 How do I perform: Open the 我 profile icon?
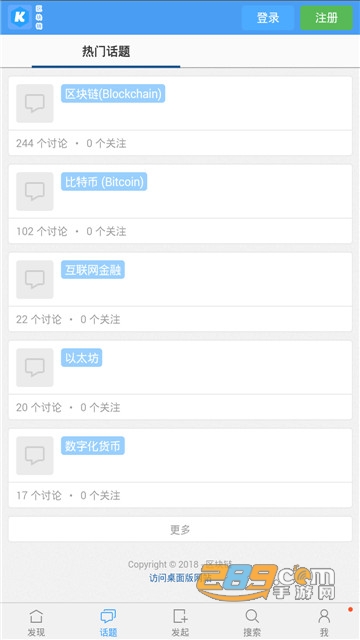click(x=324, y=616)
